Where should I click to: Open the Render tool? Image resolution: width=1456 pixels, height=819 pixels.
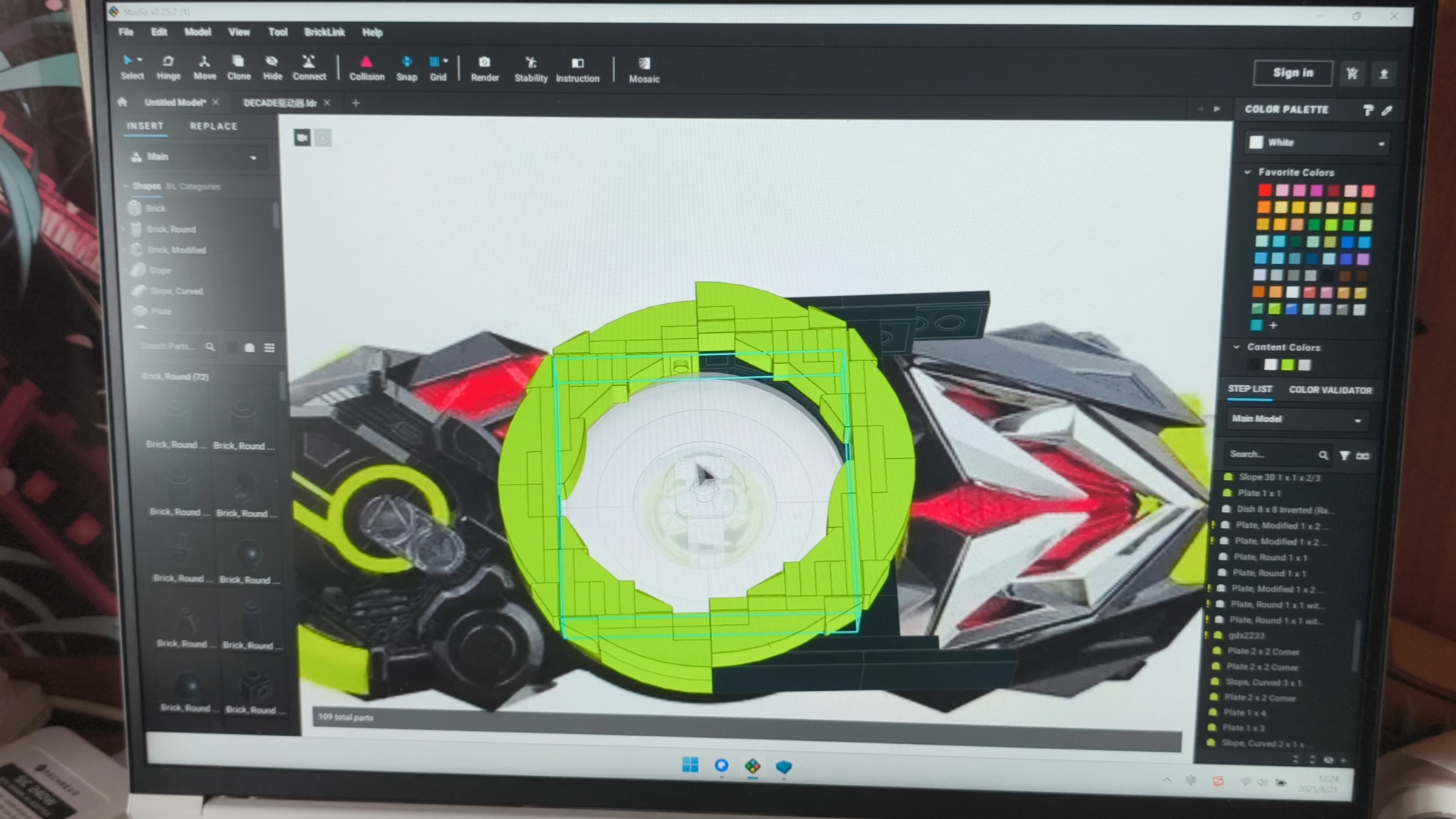(485, 68)
